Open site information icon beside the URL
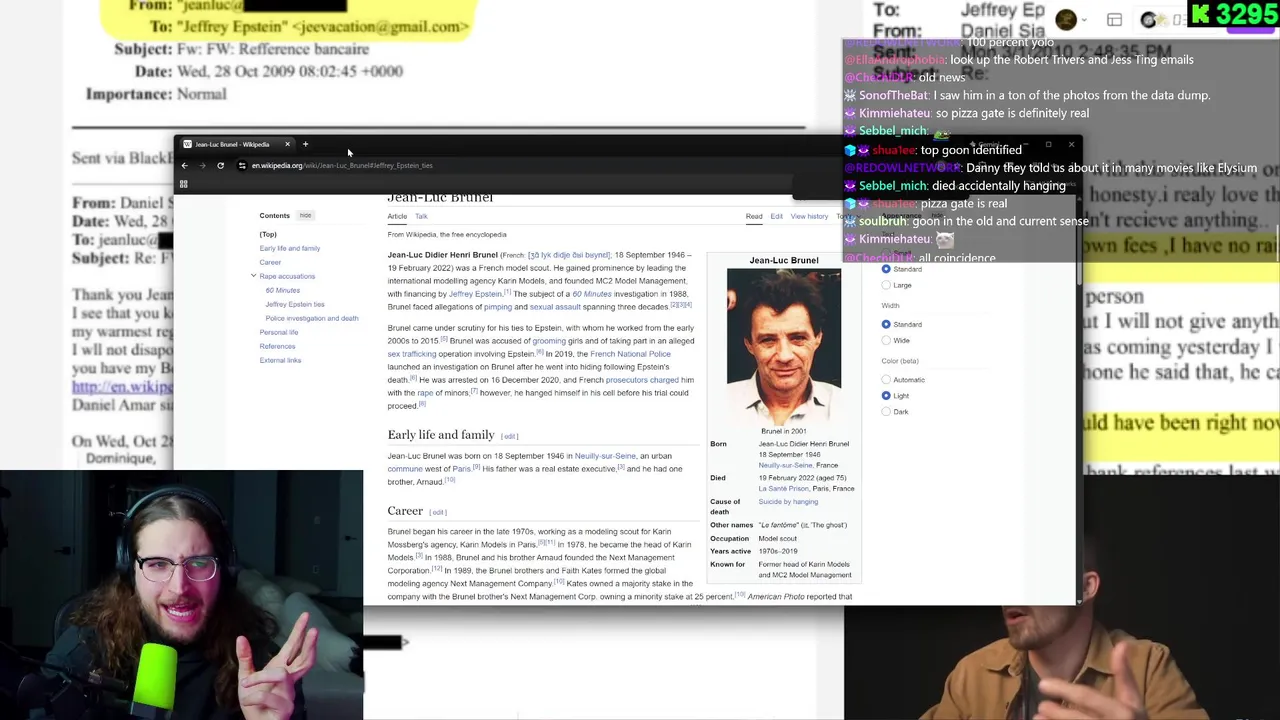 click(x=242, y=165)
